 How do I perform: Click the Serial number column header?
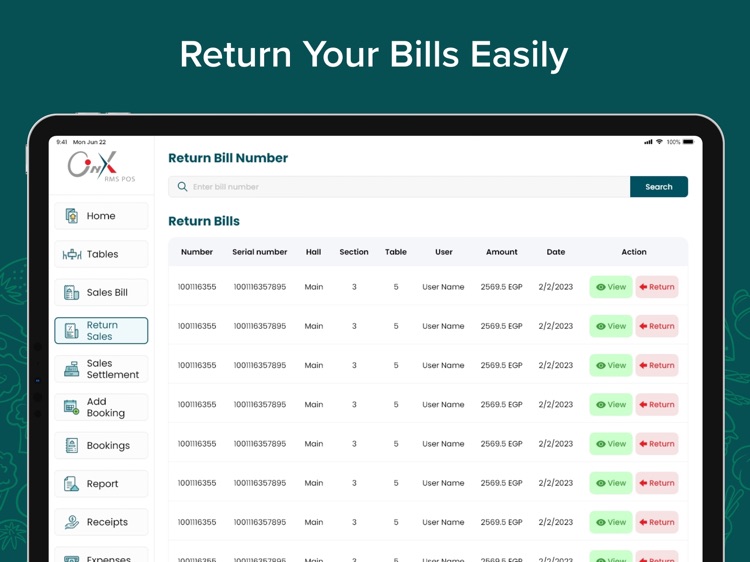(x=260, y=252)
